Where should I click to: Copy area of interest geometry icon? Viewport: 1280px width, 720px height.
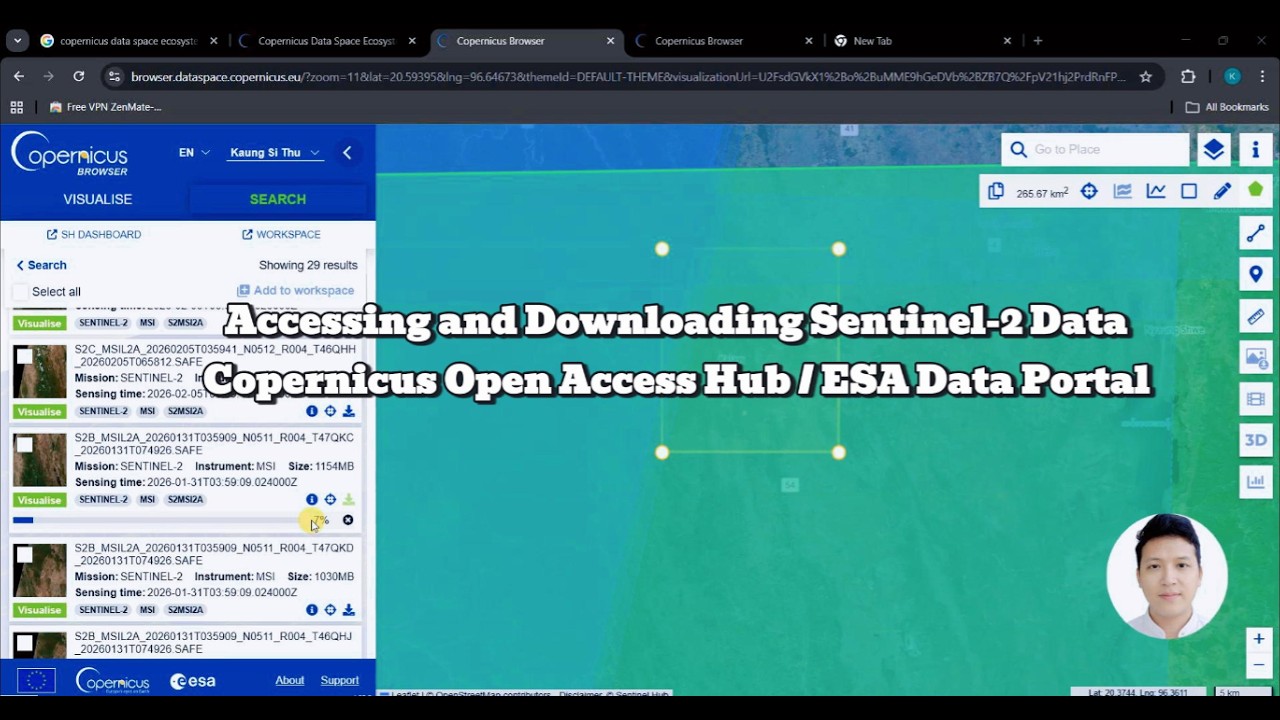pyautogui.click(x=996, y=191)
